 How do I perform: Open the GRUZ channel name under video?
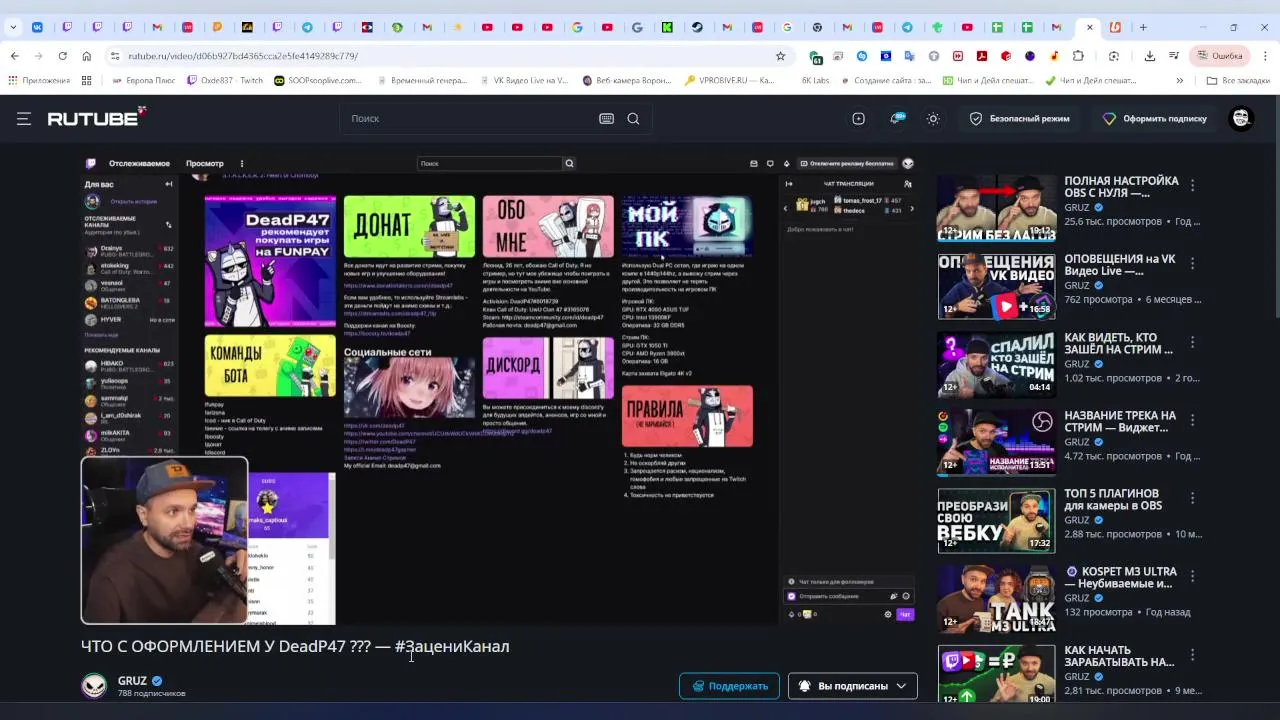click(x=132, y=681)
